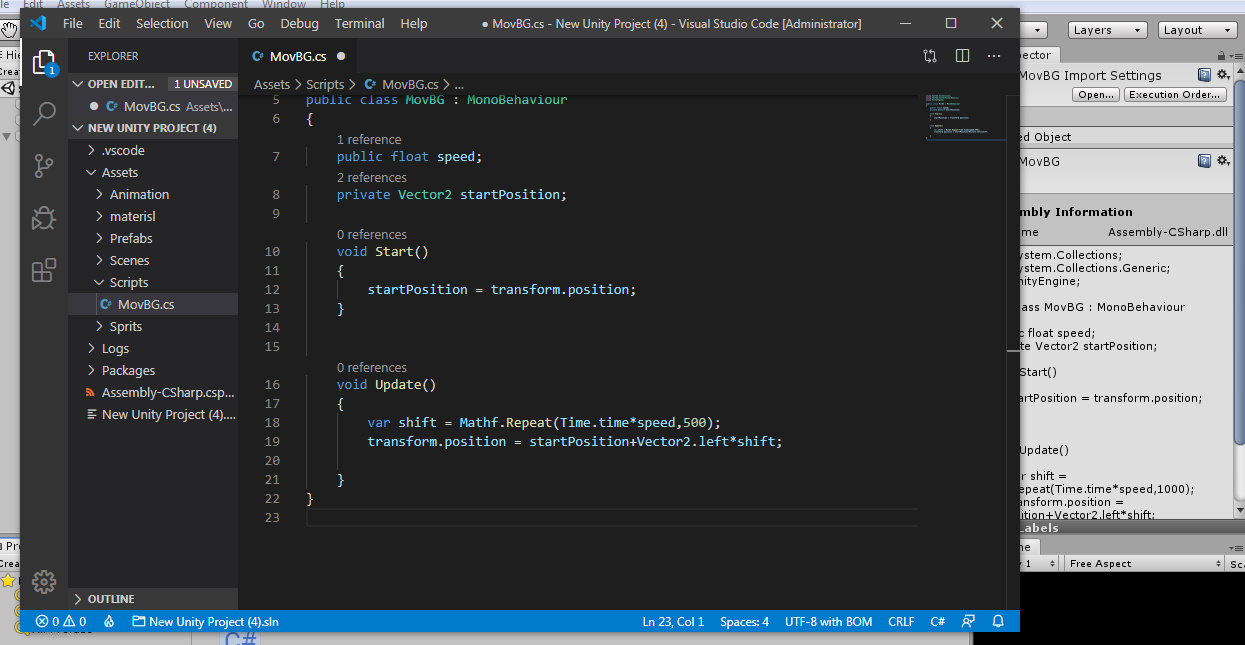Screen dimensions: 1245x645
Task: Open notifications bell in status bar
Action: tap(997, 621)
